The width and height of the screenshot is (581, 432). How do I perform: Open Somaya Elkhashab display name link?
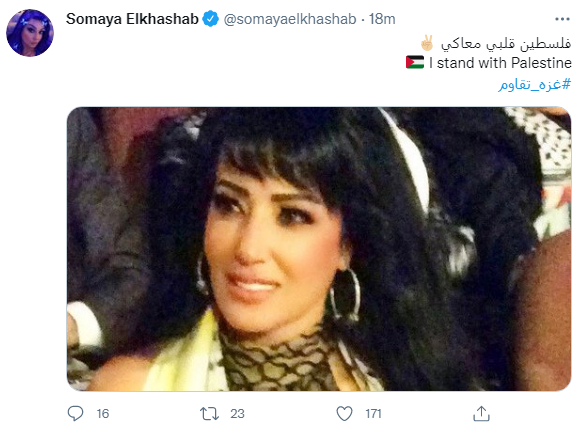click(x=132, y=19)
